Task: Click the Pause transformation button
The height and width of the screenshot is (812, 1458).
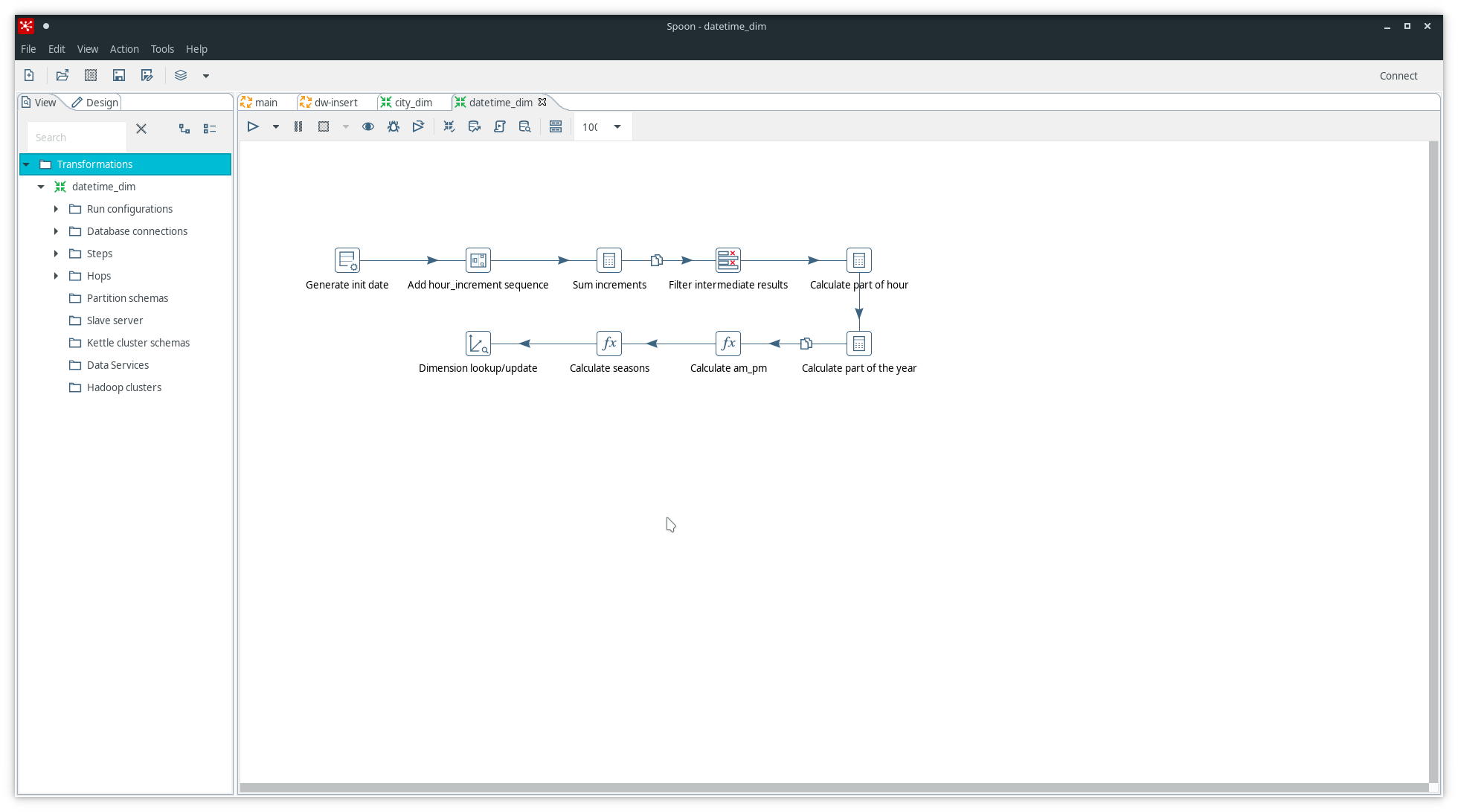Action: click(298, 126)
